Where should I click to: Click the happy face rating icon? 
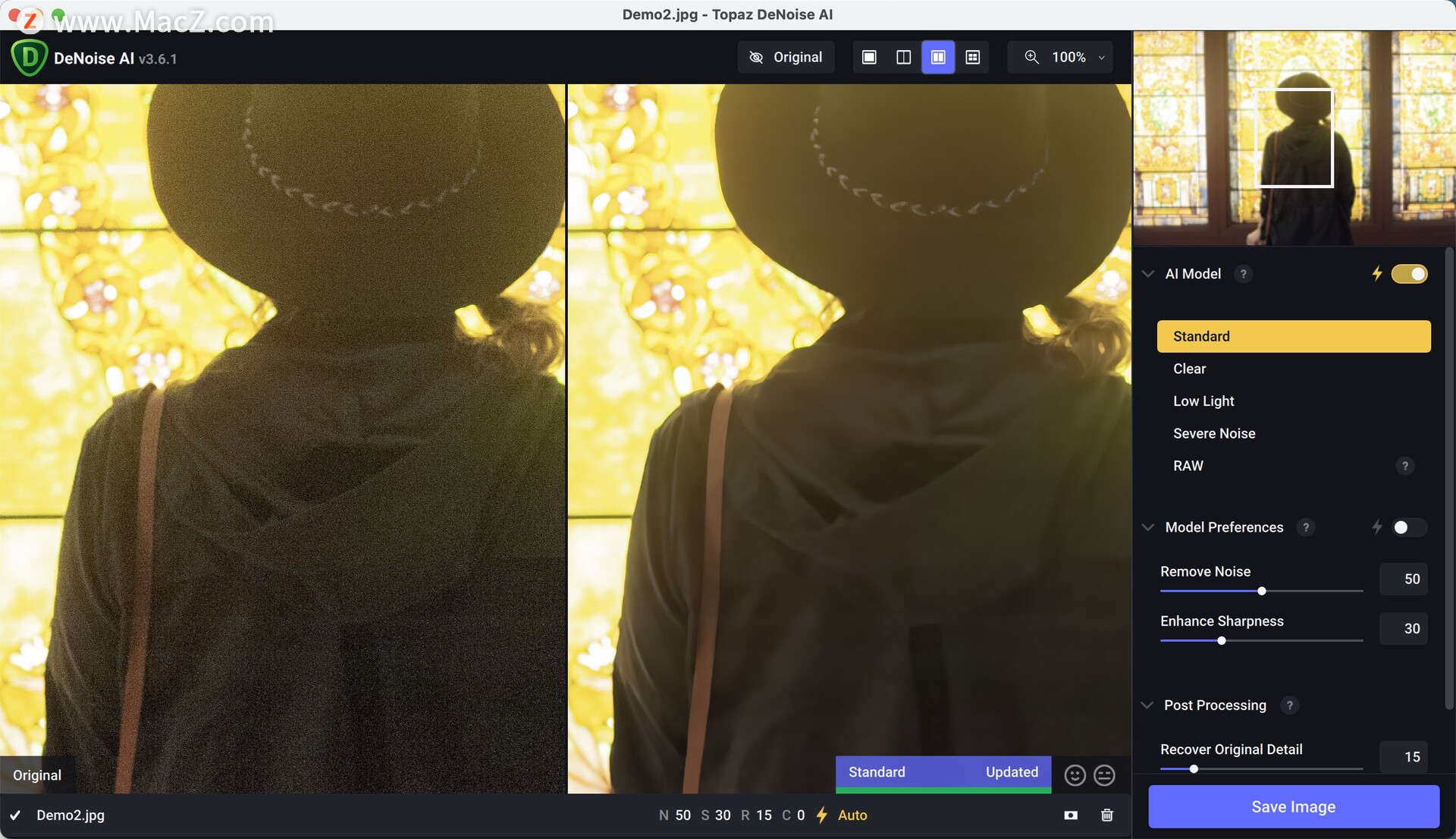click(1075, 774)
